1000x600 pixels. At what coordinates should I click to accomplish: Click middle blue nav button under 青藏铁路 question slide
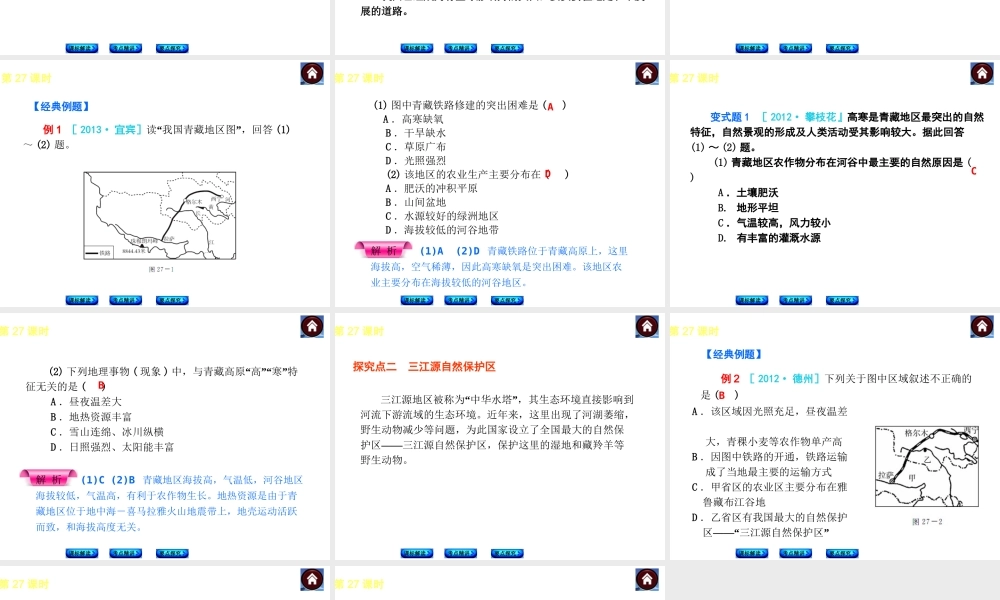coord(460,300)
